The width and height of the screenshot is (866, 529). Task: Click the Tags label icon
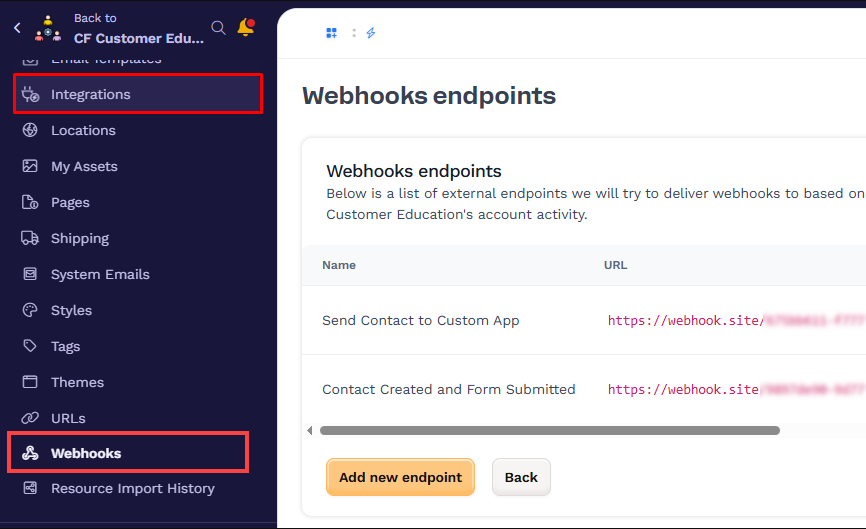click(x=30, y=346)
